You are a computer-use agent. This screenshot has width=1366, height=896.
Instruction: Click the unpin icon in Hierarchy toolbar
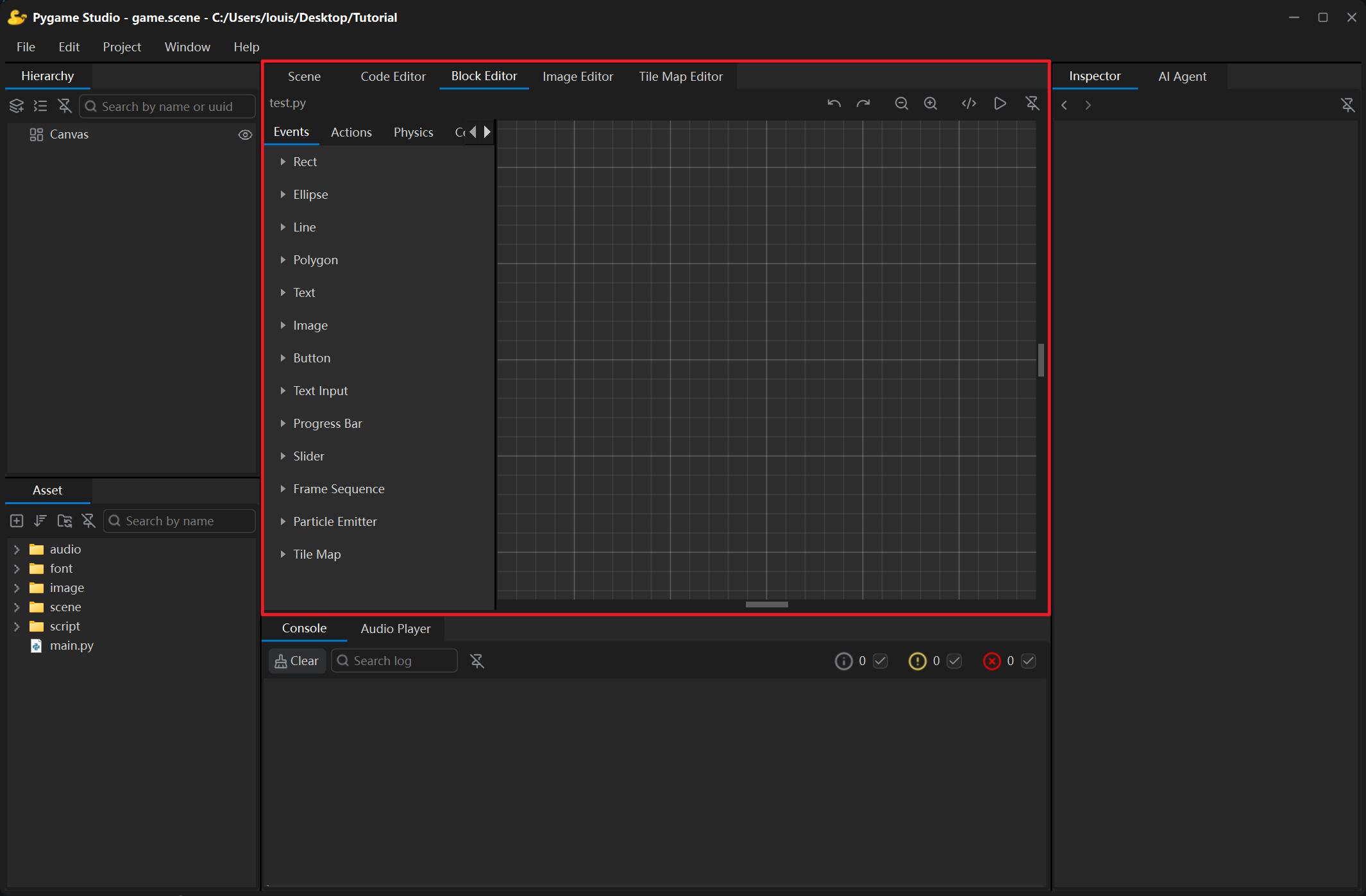click(x=64, y=106)
